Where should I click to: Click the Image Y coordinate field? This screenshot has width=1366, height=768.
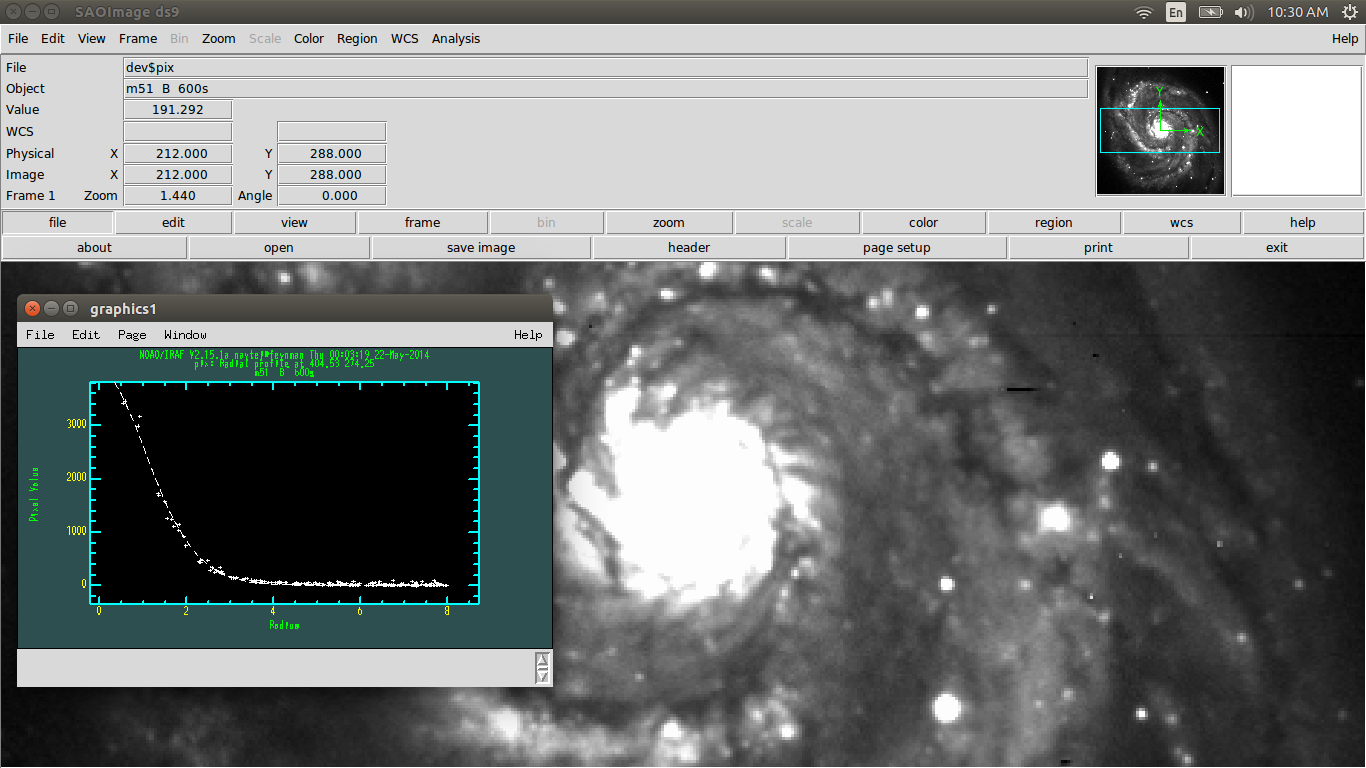click(x=331, y=175)
